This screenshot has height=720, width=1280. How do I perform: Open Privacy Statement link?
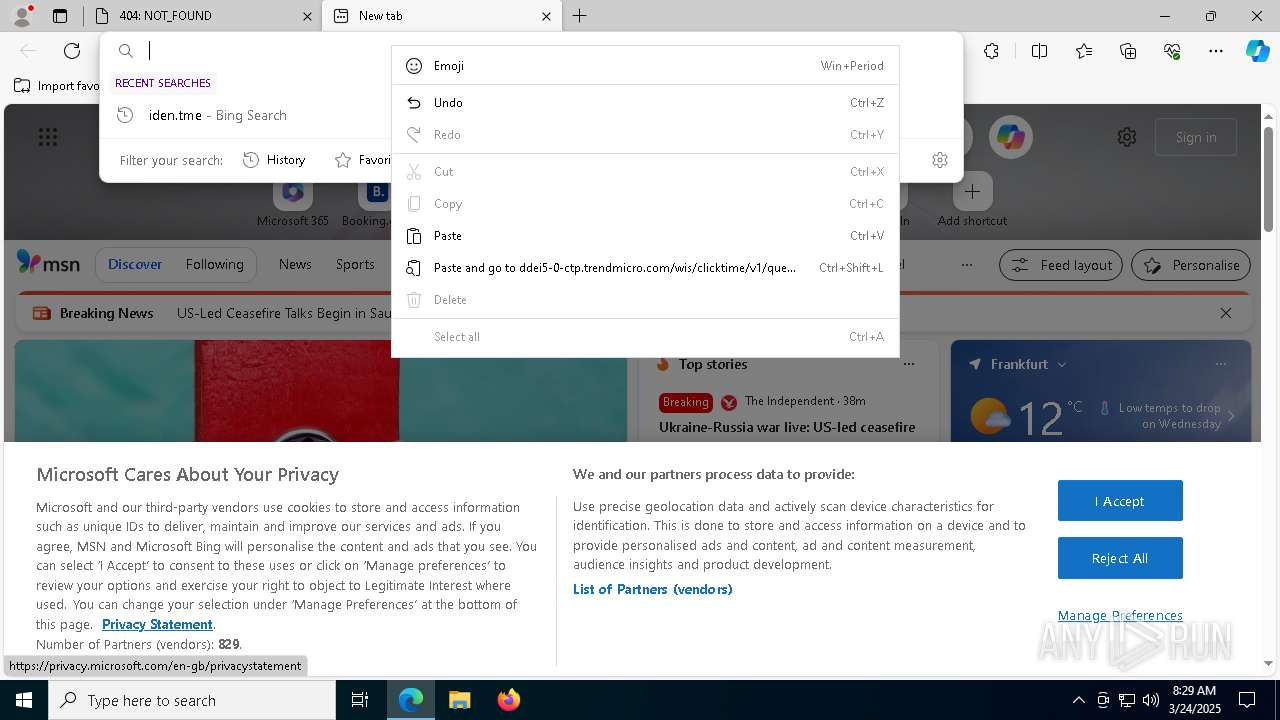coord(157,624)
